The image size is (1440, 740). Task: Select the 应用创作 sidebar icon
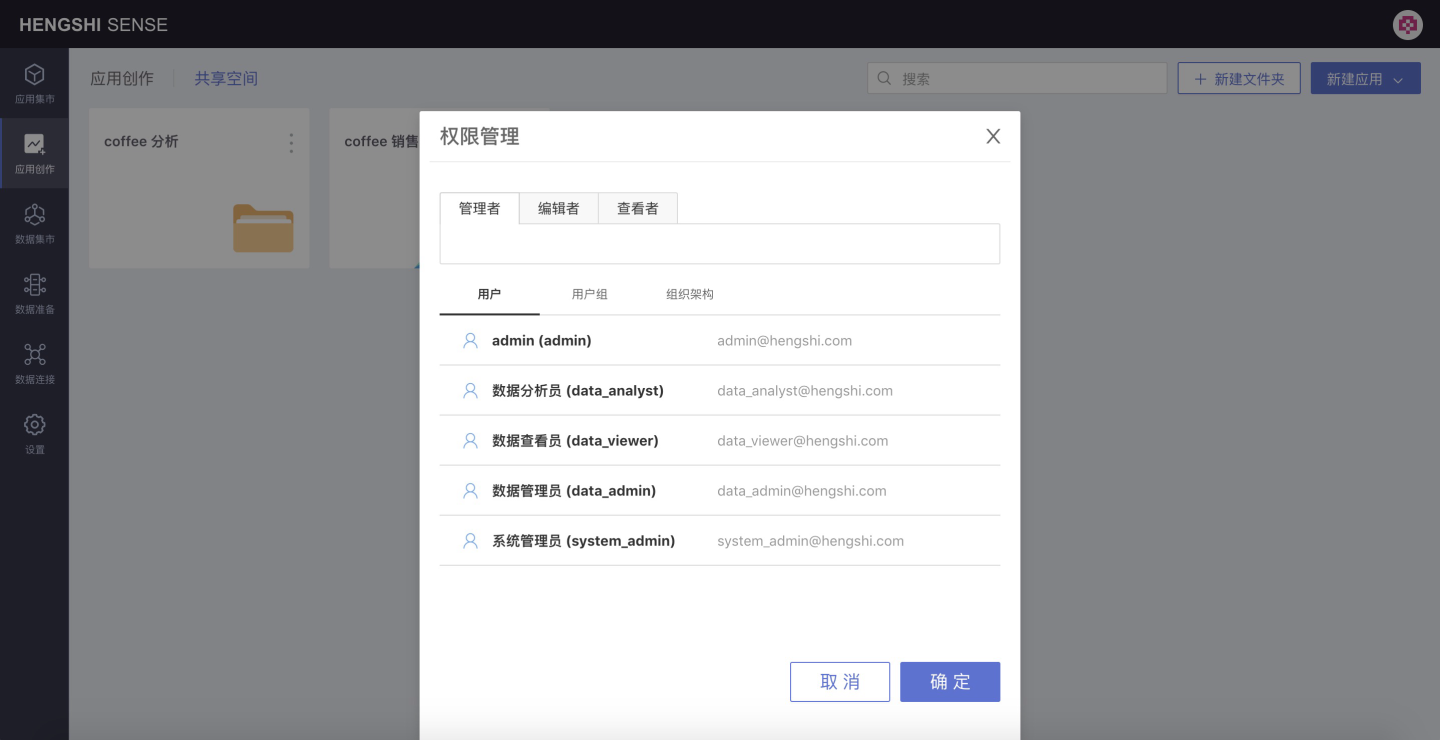coord(34,153)
